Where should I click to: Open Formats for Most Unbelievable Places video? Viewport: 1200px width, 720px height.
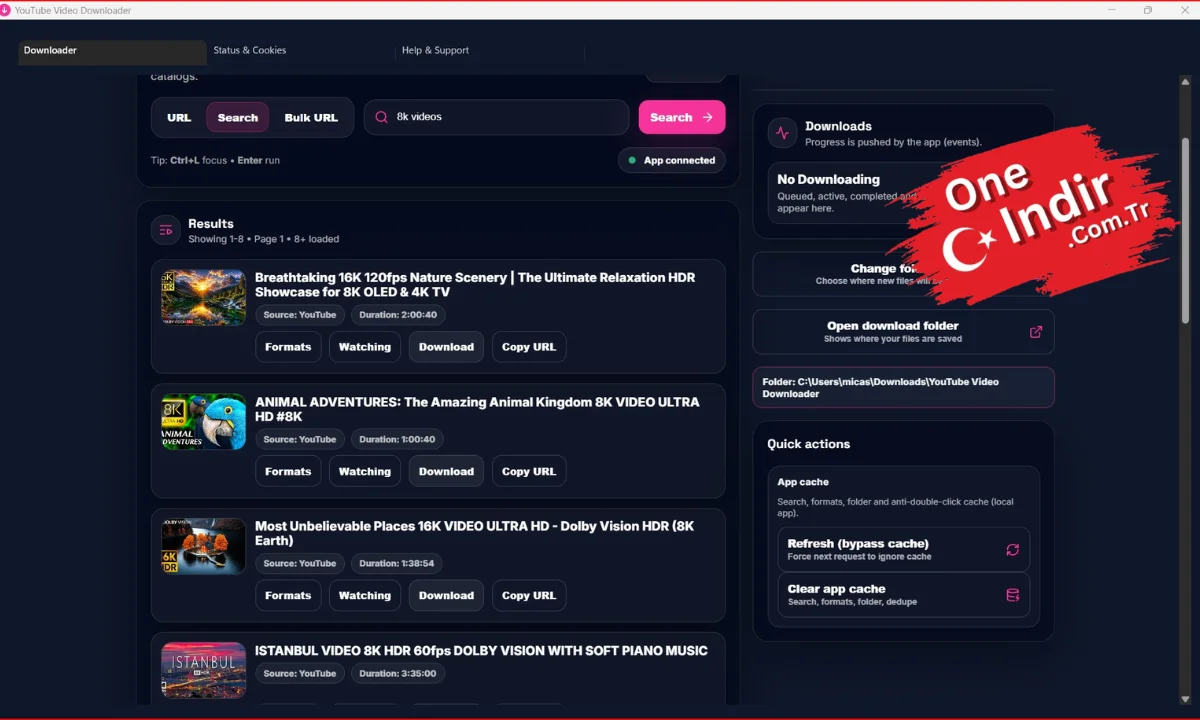(x=288, y=595)
